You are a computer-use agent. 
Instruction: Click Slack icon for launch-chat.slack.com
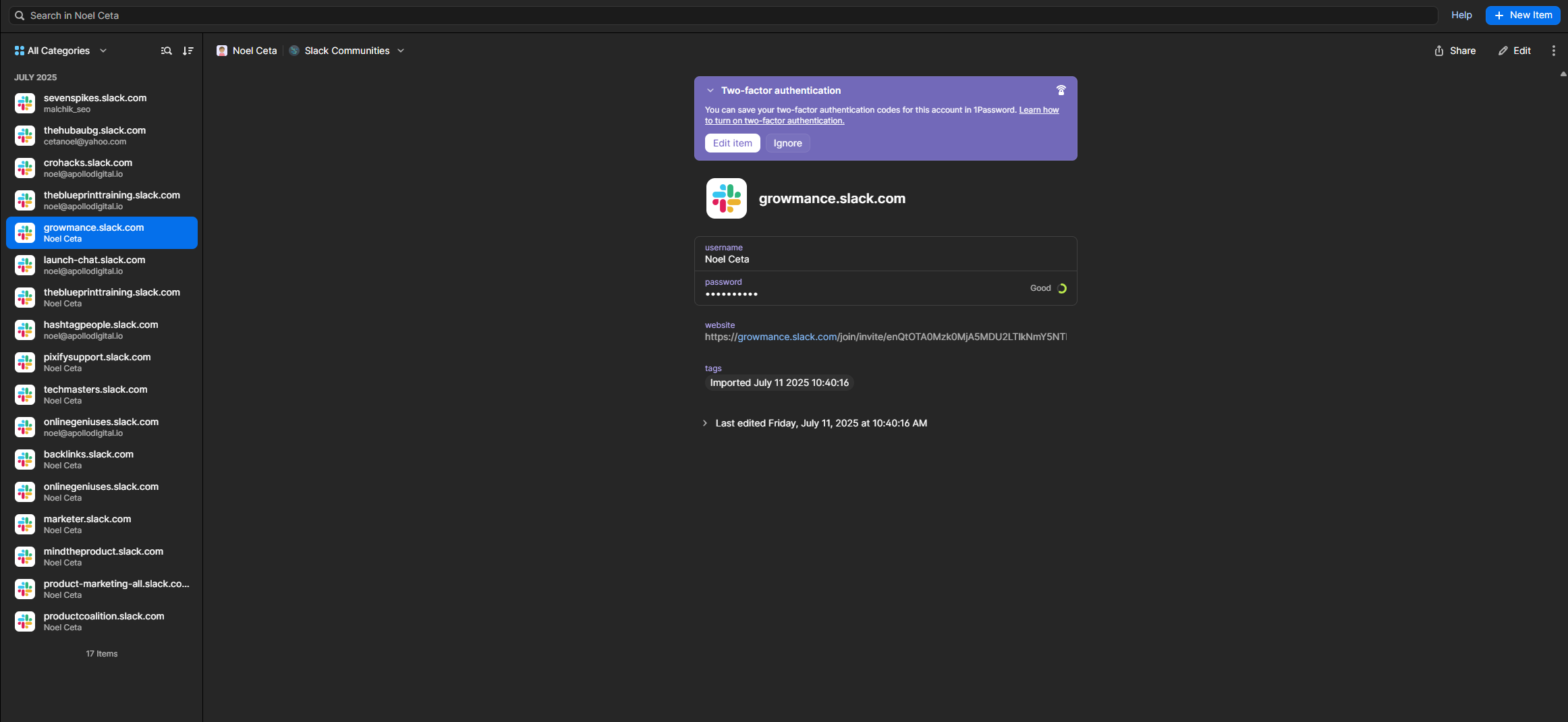[x=25, y=265]
